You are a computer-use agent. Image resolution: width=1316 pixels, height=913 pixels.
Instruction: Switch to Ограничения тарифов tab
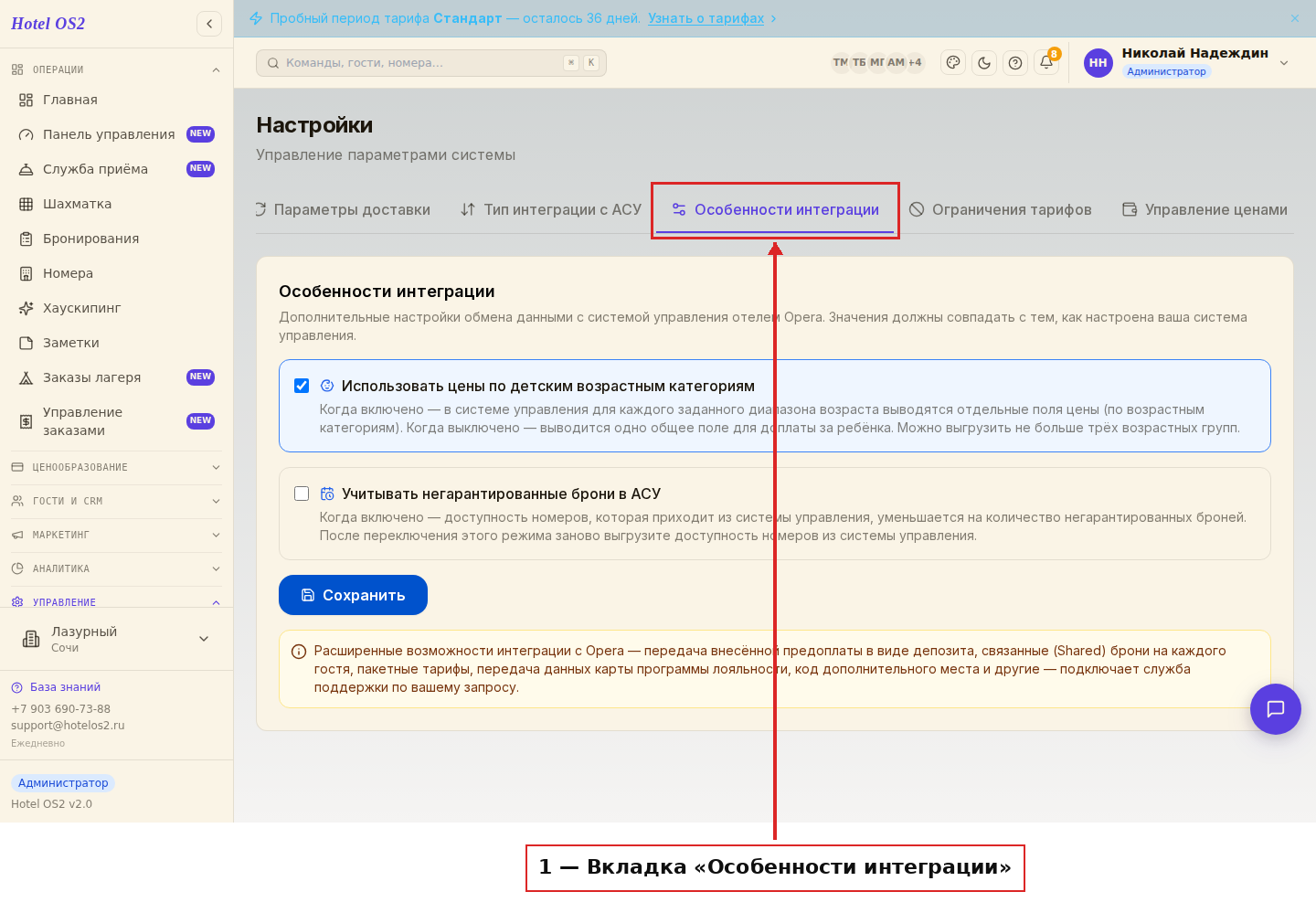[1000, 209]
